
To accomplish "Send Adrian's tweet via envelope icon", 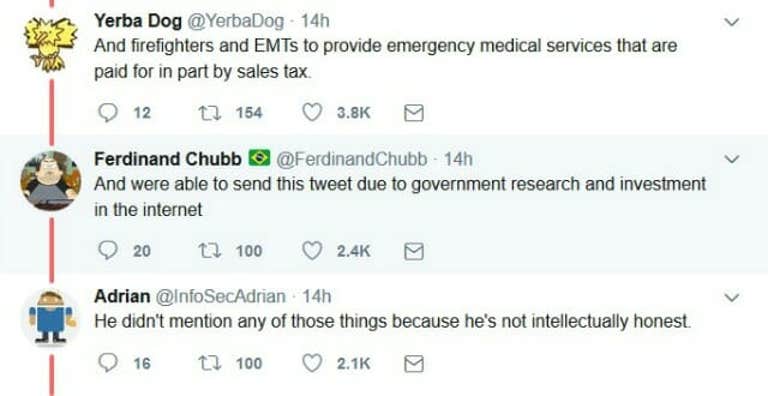I will tap(413, 364).
